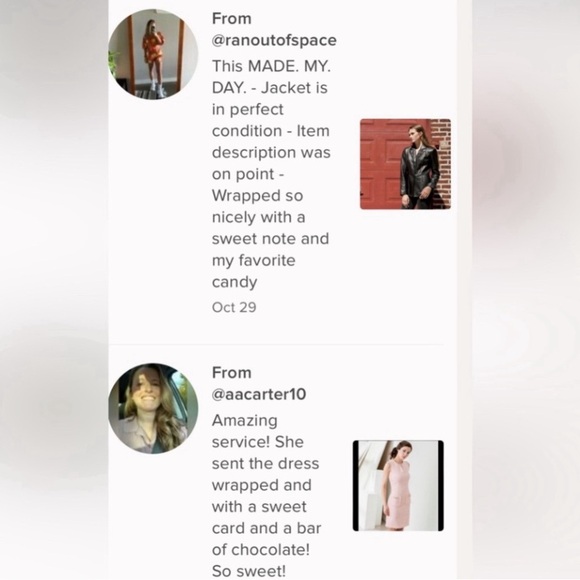580x580 pixels.
Task: Click the "From" label above @ranoutofspace
Action: tap(232, 18)
